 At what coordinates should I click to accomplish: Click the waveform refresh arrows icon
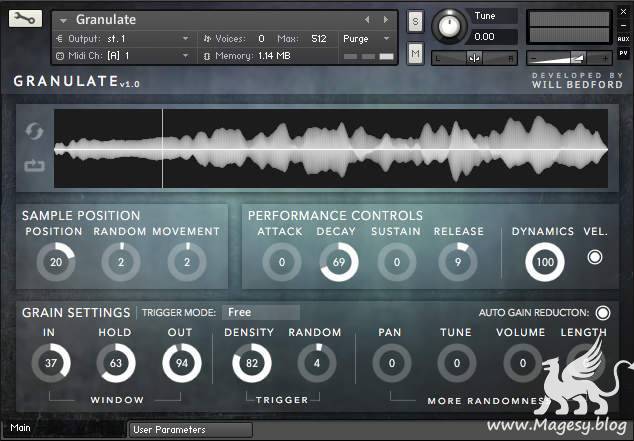(x=34, y=131)
